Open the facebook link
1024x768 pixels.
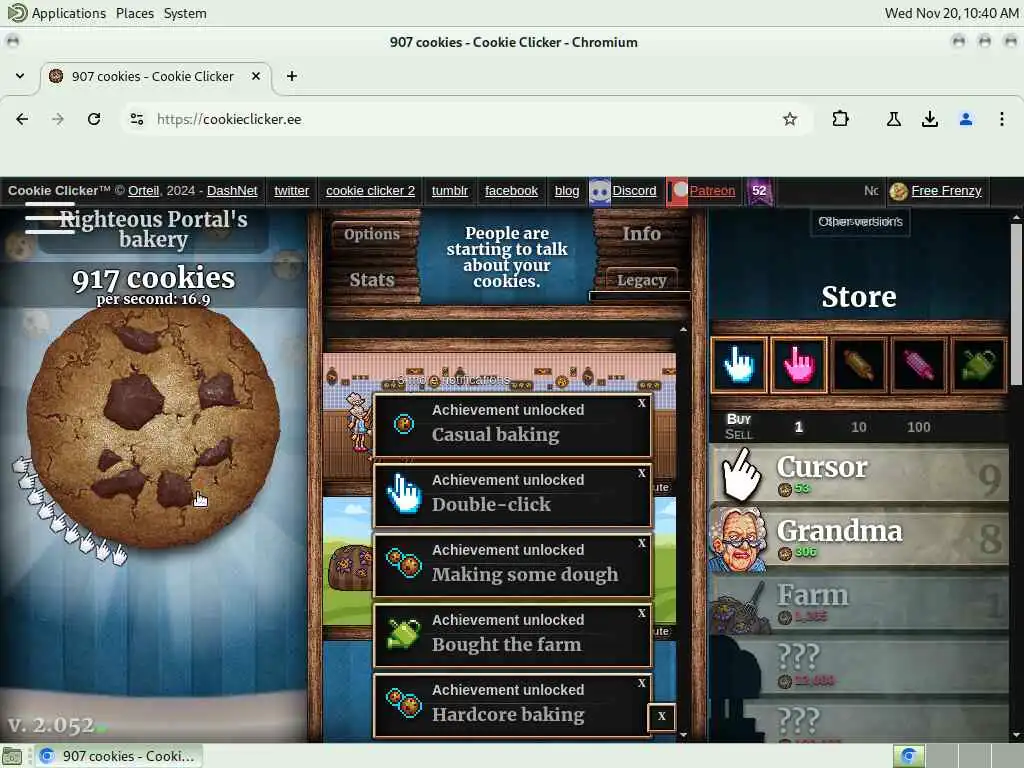pos(511,191)
